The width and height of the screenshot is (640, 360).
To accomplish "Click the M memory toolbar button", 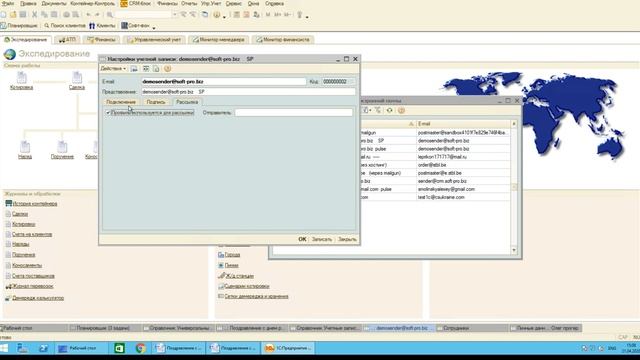I will pos(268,15).
